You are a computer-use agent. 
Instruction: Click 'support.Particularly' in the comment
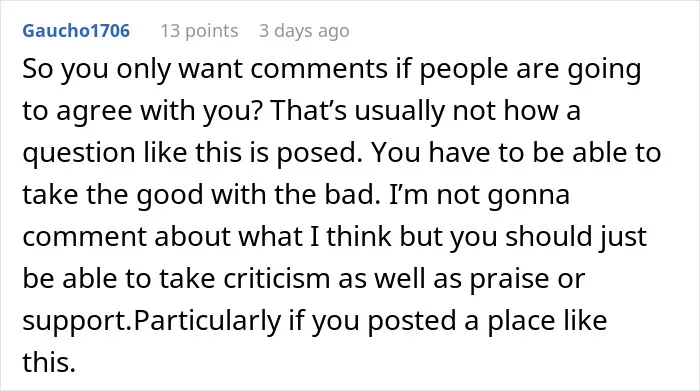pos(151,321)
